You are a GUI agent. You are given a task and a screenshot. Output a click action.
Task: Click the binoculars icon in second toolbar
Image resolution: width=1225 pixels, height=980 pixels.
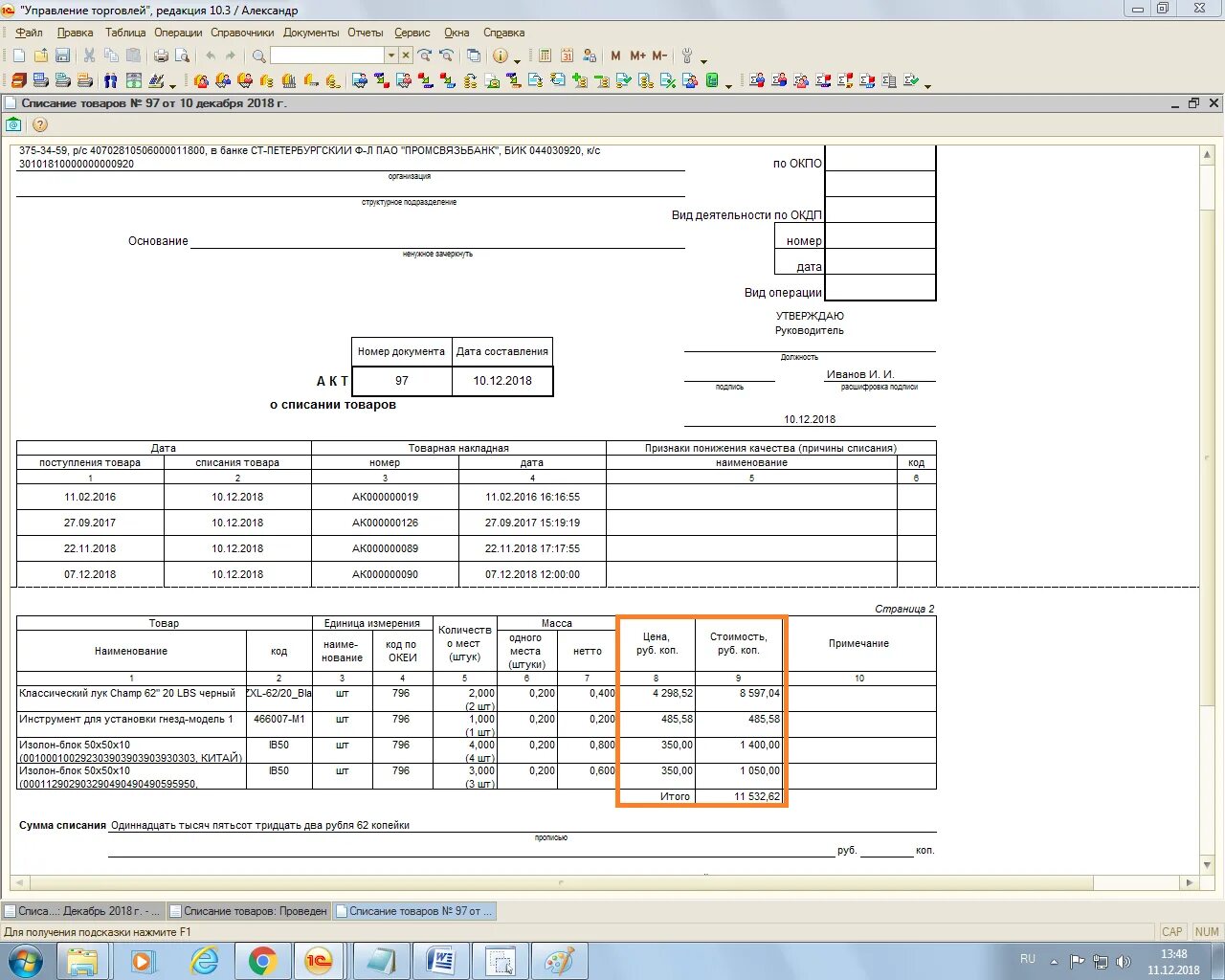pos(111,80)
